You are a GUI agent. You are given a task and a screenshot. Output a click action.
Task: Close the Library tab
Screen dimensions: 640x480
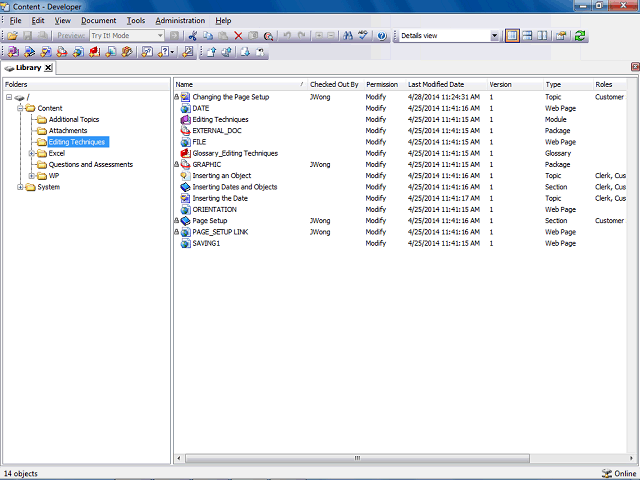coord(48,68)
